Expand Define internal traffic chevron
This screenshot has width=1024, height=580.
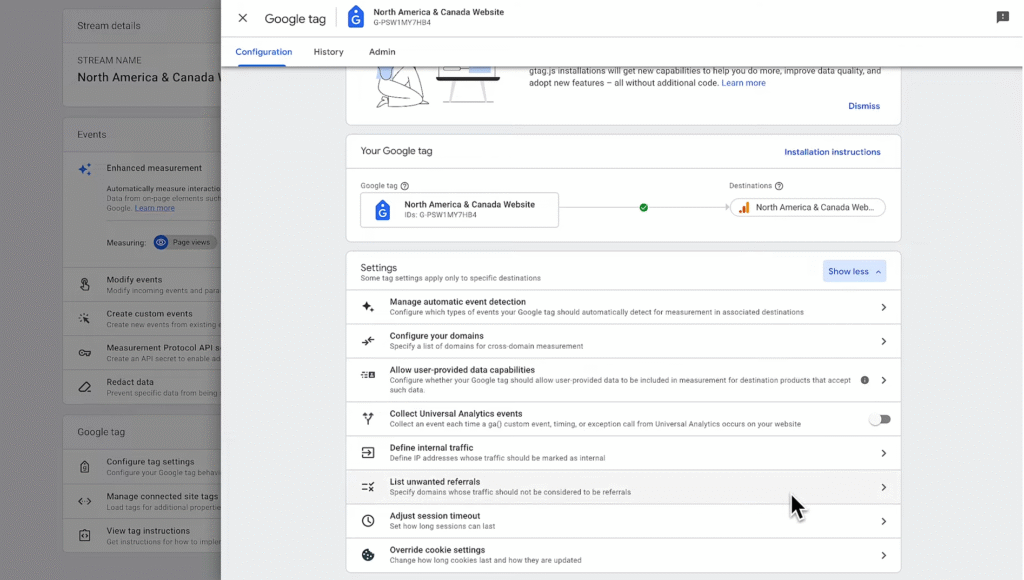[x=884, y=453]
